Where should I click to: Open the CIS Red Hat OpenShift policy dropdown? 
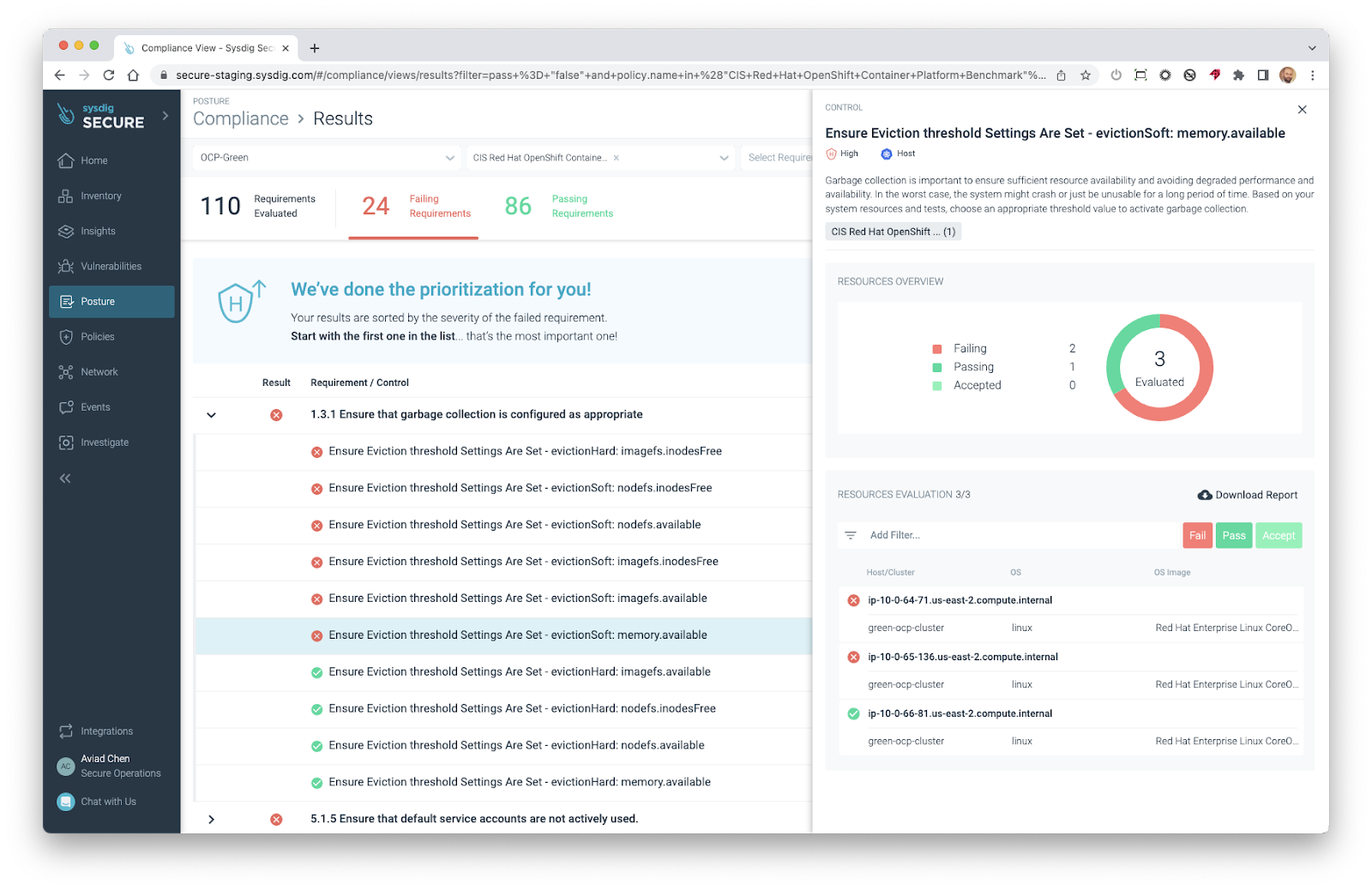[x=598, y=157]
